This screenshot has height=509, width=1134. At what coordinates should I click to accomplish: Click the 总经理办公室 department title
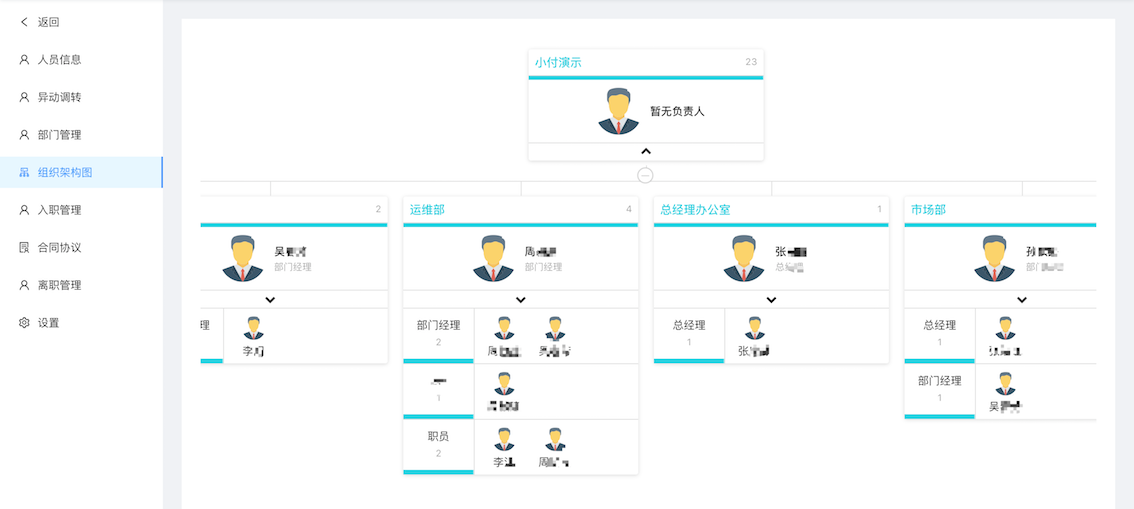[x=696, y=210]
